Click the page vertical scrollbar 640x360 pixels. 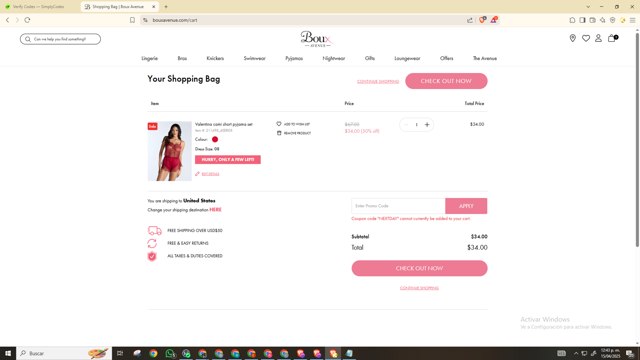(637, 139)
